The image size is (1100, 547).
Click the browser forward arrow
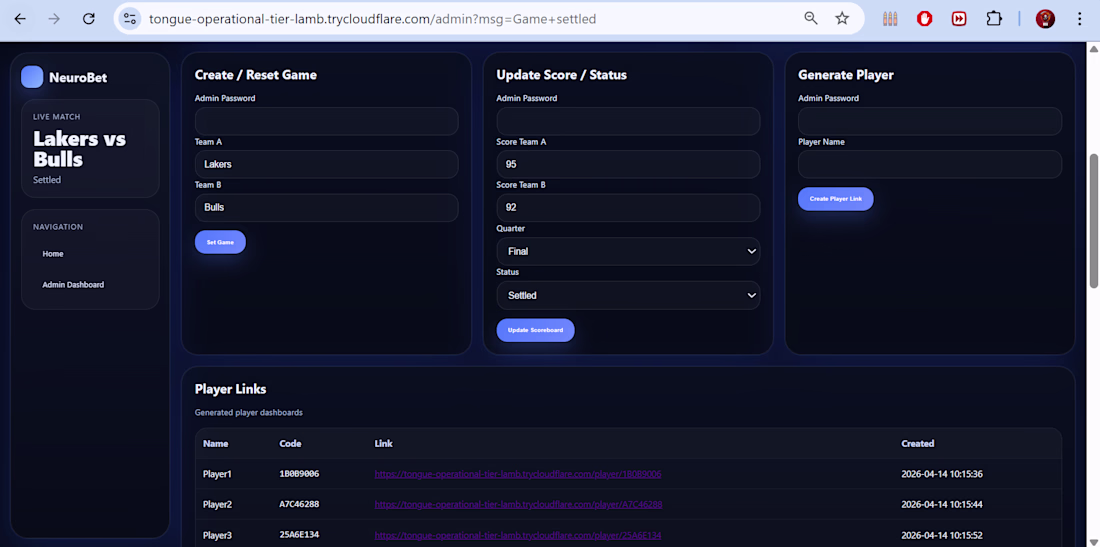(x=54, y=19)
